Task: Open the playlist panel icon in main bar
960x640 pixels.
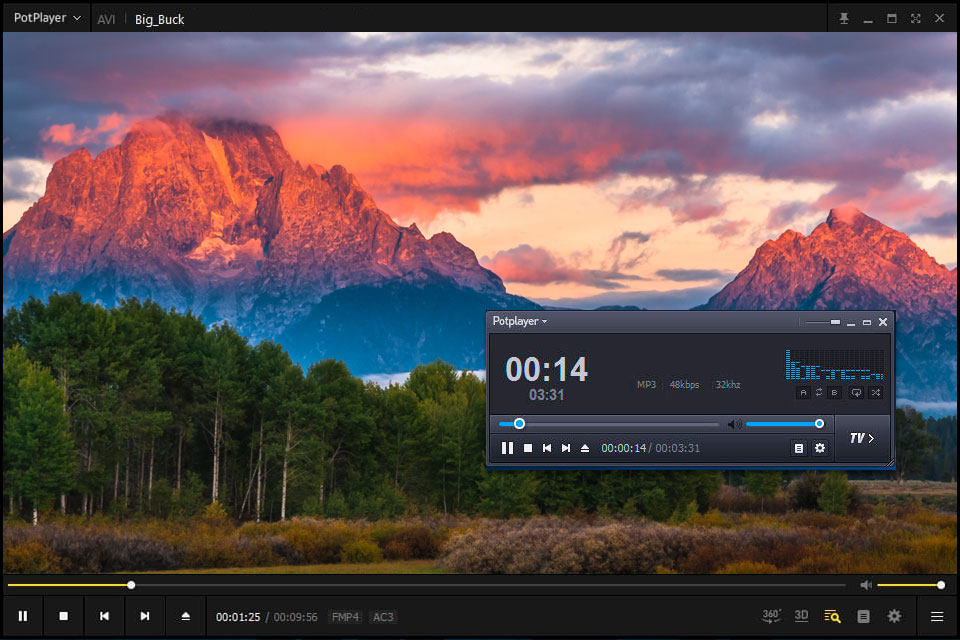Action: click(x=863, y=616)
